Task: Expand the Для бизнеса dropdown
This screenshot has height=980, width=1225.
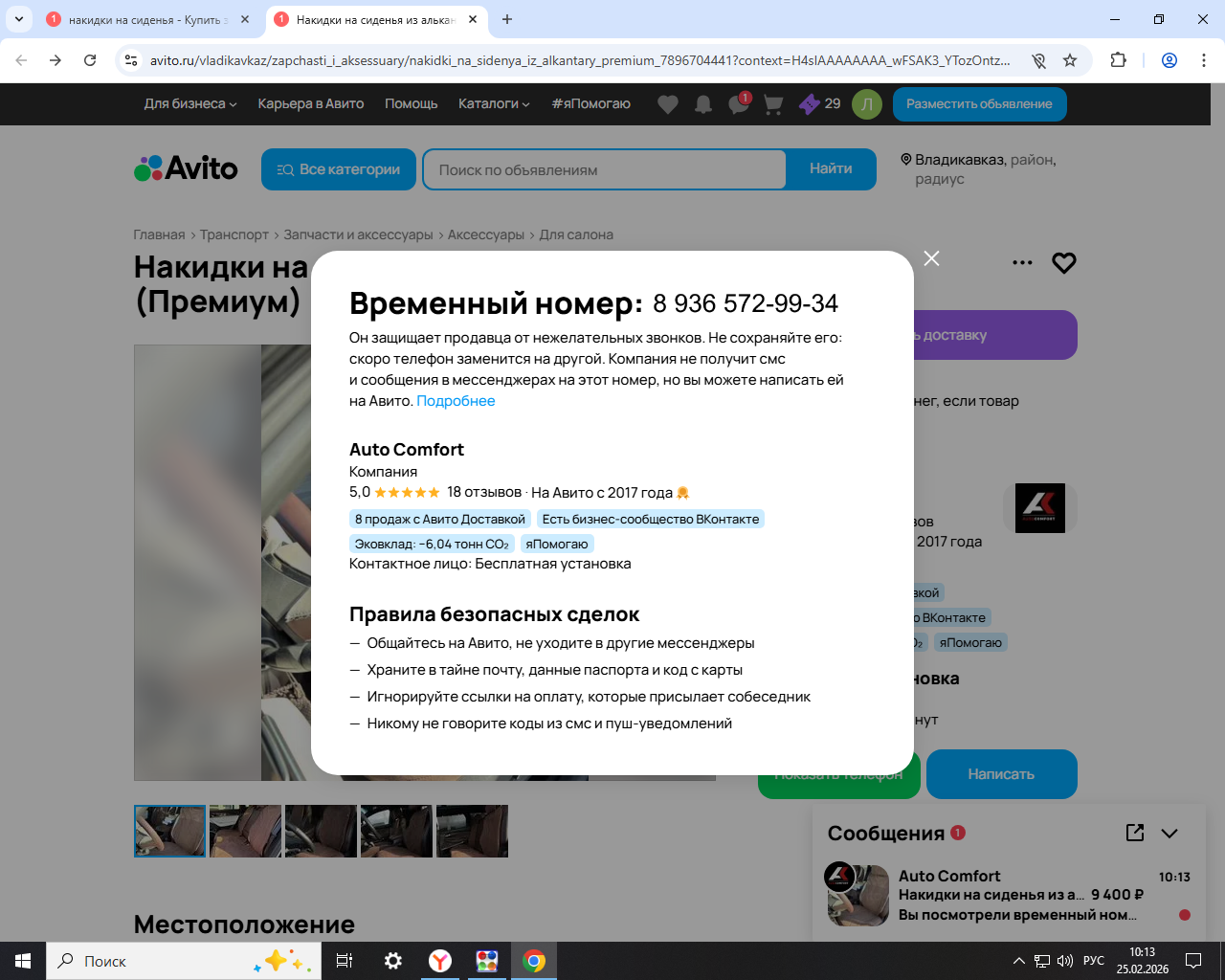Action: (x=189, y=103)
